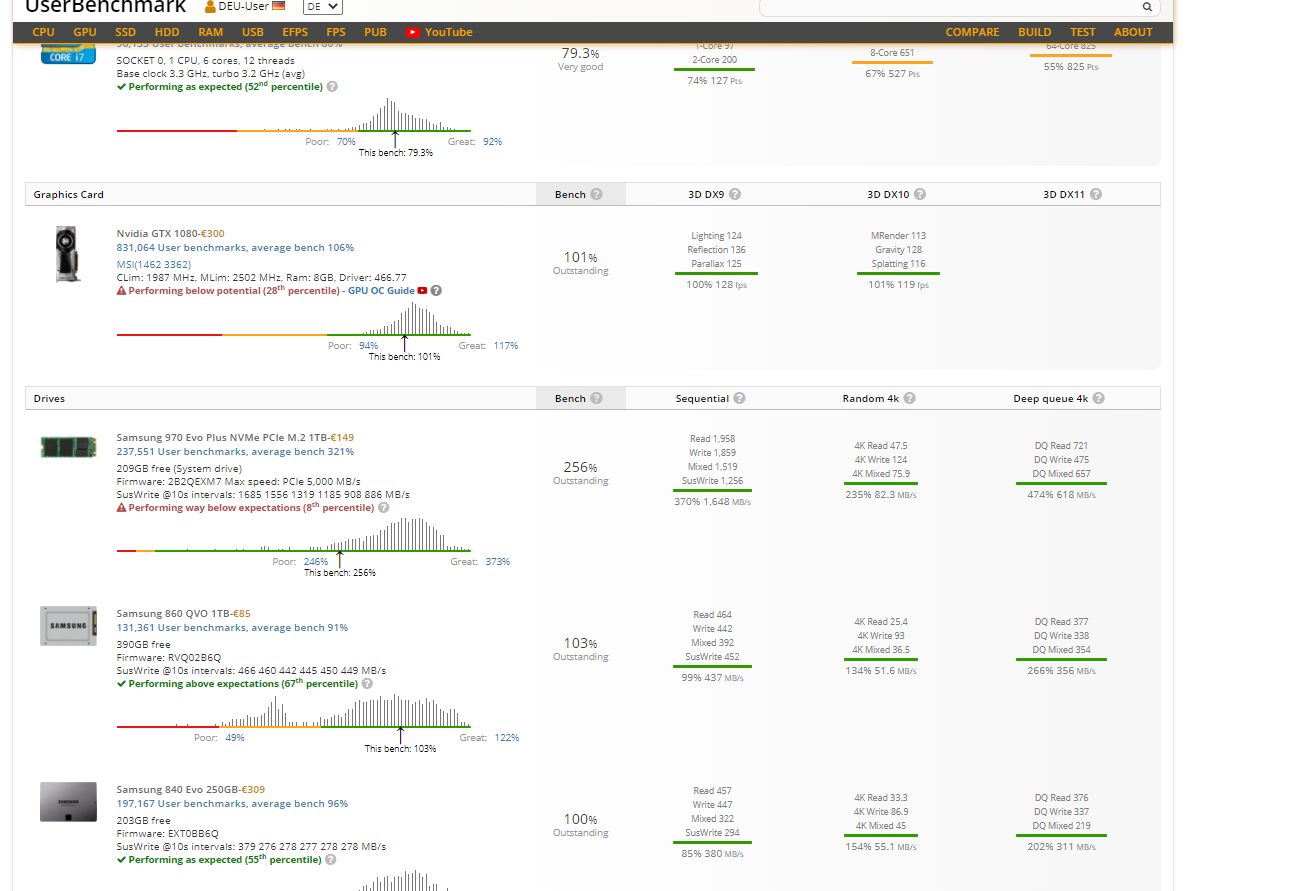The image size is (1299, 891).
Task: Click '370% 1,648 MB/s' sequential result
Action: (x=713, y=501)
